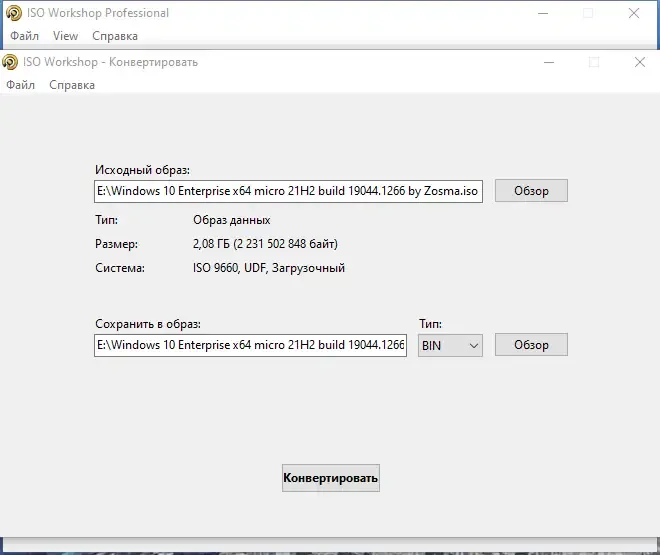
Task: Click ISO 9660, UDF, Загрузочный text
Action: (x=269, y=268)
